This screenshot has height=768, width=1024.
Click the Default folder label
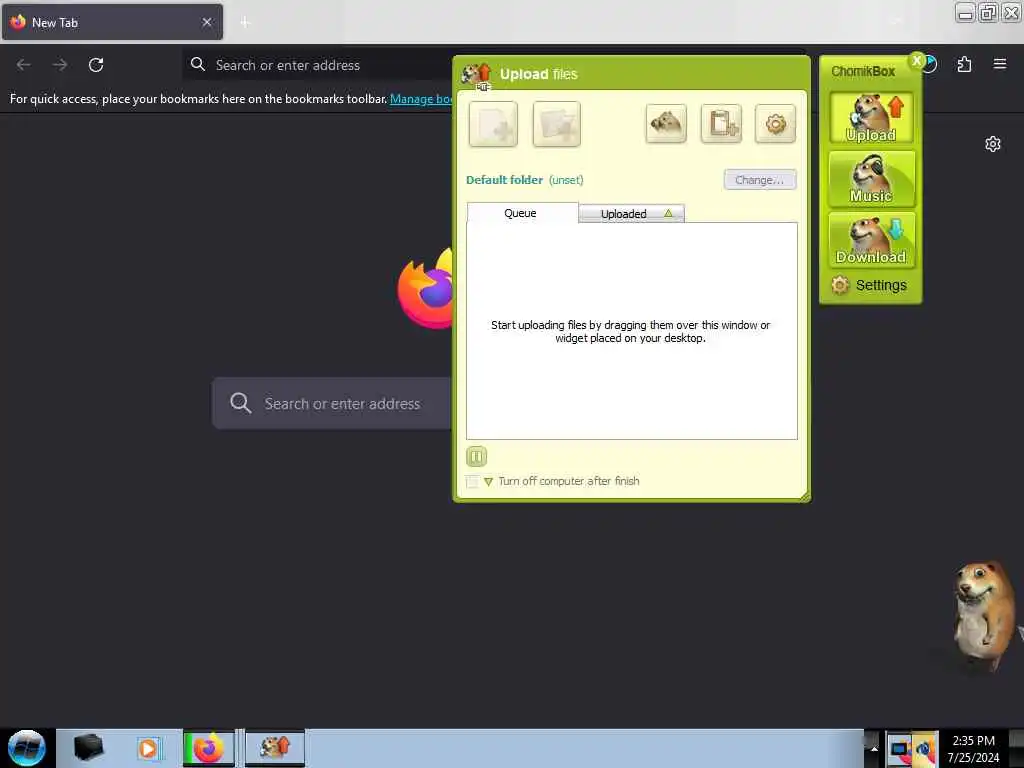pos(504,180)
